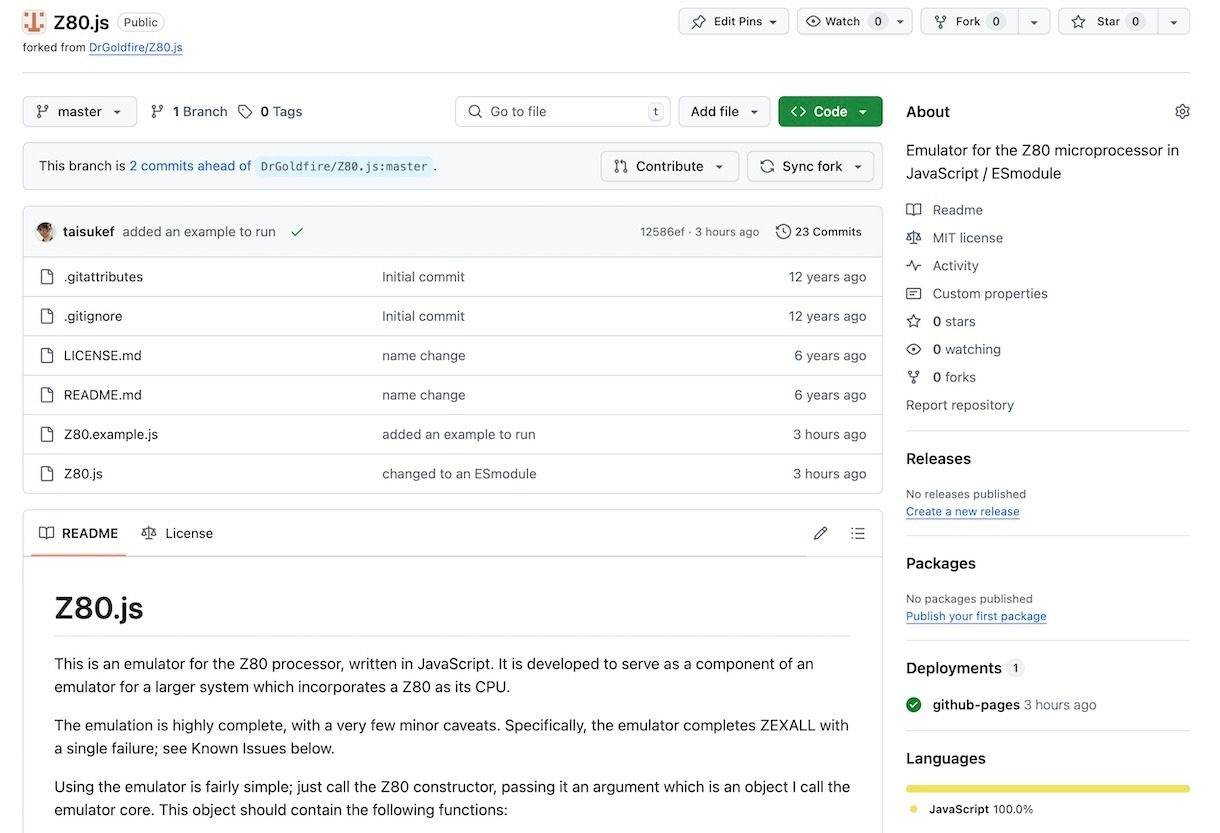Open the 2 commits ahead of link

coord(190,166)
